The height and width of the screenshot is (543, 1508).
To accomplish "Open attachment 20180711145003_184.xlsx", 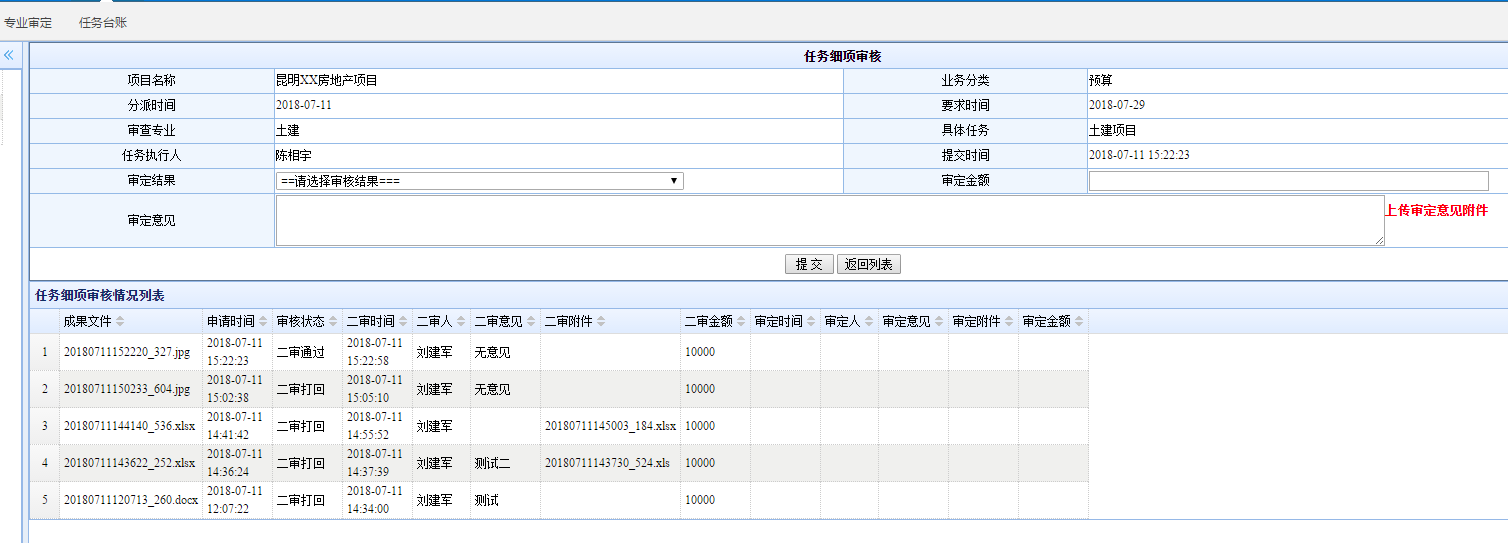I will (x=610, y=426).
